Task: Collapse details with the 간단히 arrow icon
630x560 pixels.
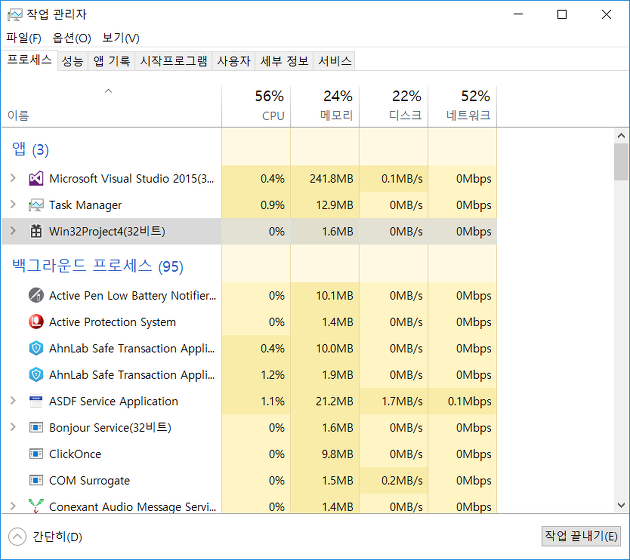Action: tap(17, 537)
